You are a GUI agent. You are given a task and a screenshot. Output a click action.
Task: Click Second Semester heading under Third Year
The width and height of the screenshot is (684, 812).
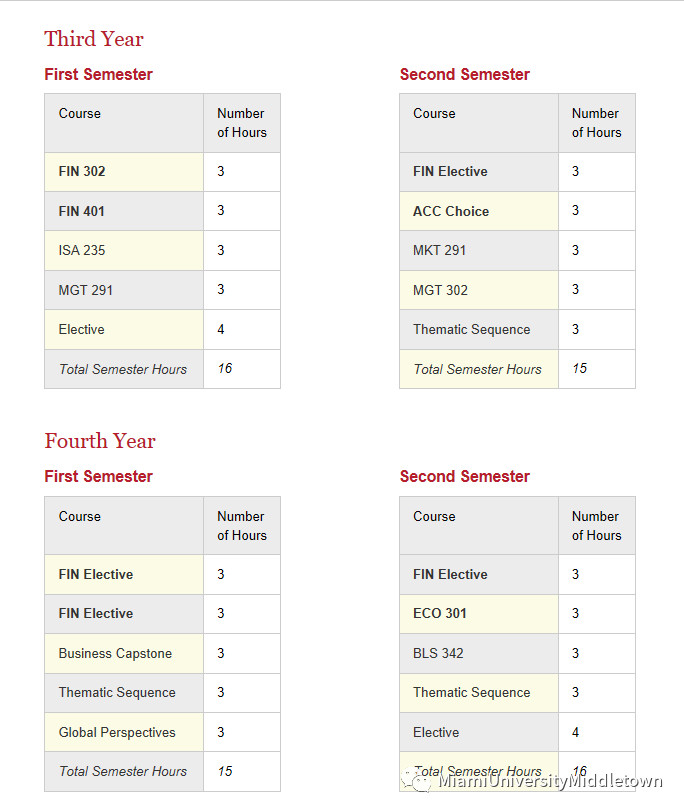[465, 74]
